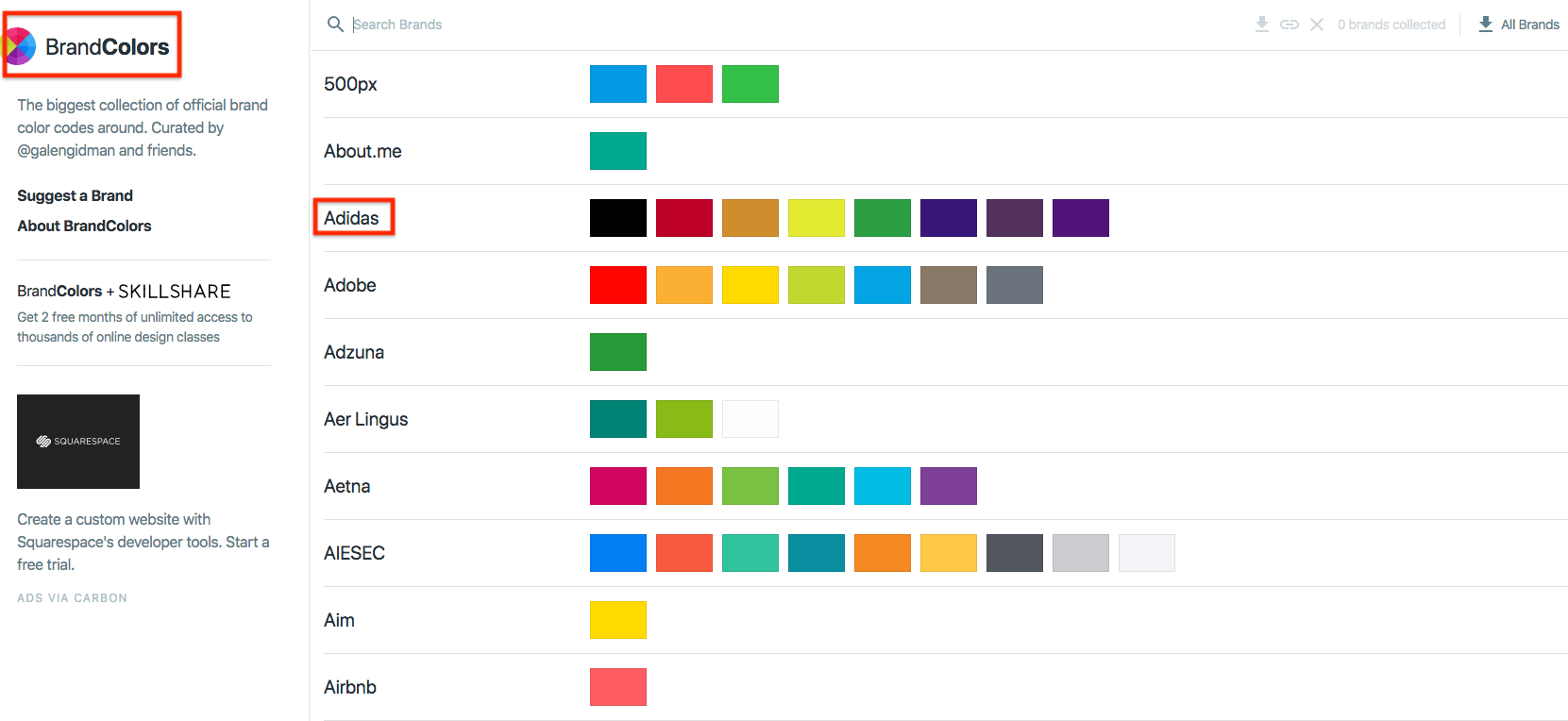The width and height of the screenshot is (1568, 721).
Task: Open the Squarespace ad thumbnail
Action: [x=78, y=442]
